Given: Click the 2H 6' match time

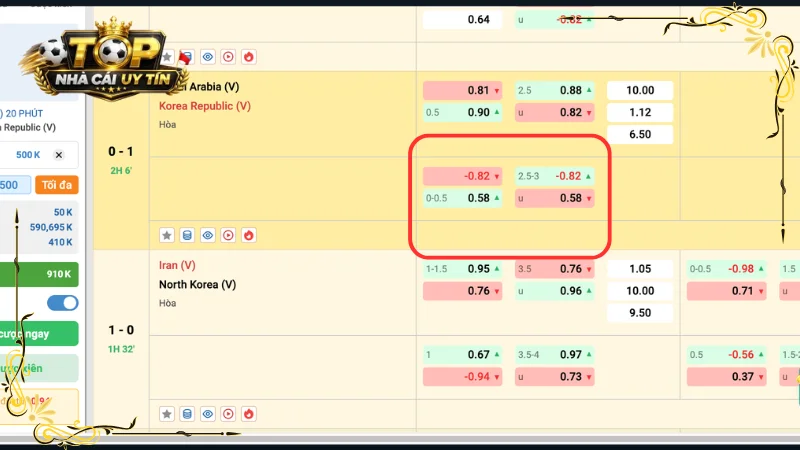Looking at the screenshot, I should (x=121, y=171).
